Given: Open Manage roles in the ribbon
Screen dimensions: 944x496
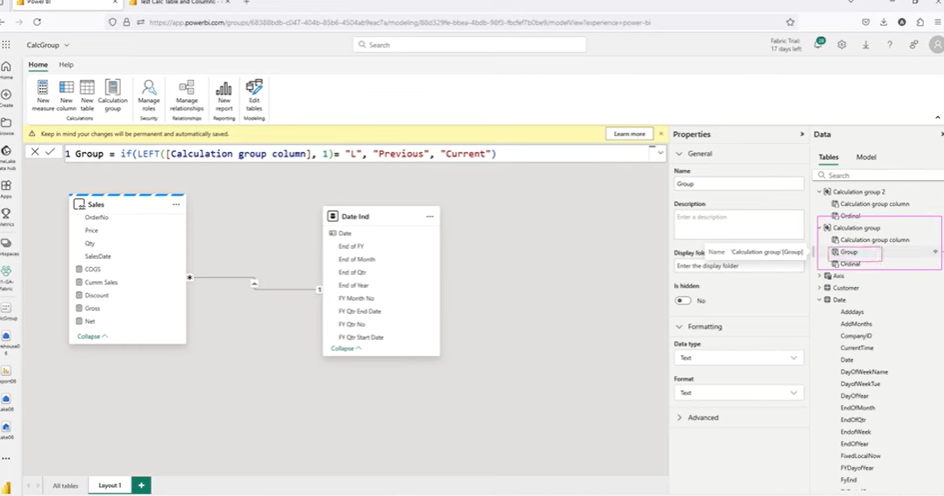Looking at the screenshot, I should 149,95.
